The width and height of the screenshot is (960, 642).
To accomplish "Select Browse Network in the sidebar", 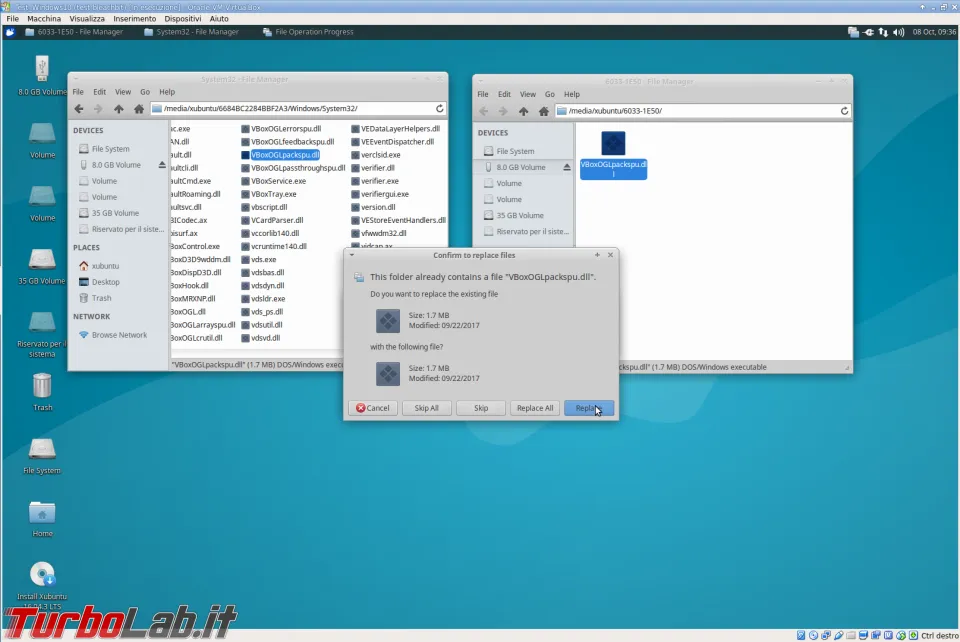I will pyautogui.click(x=119, y=335).
